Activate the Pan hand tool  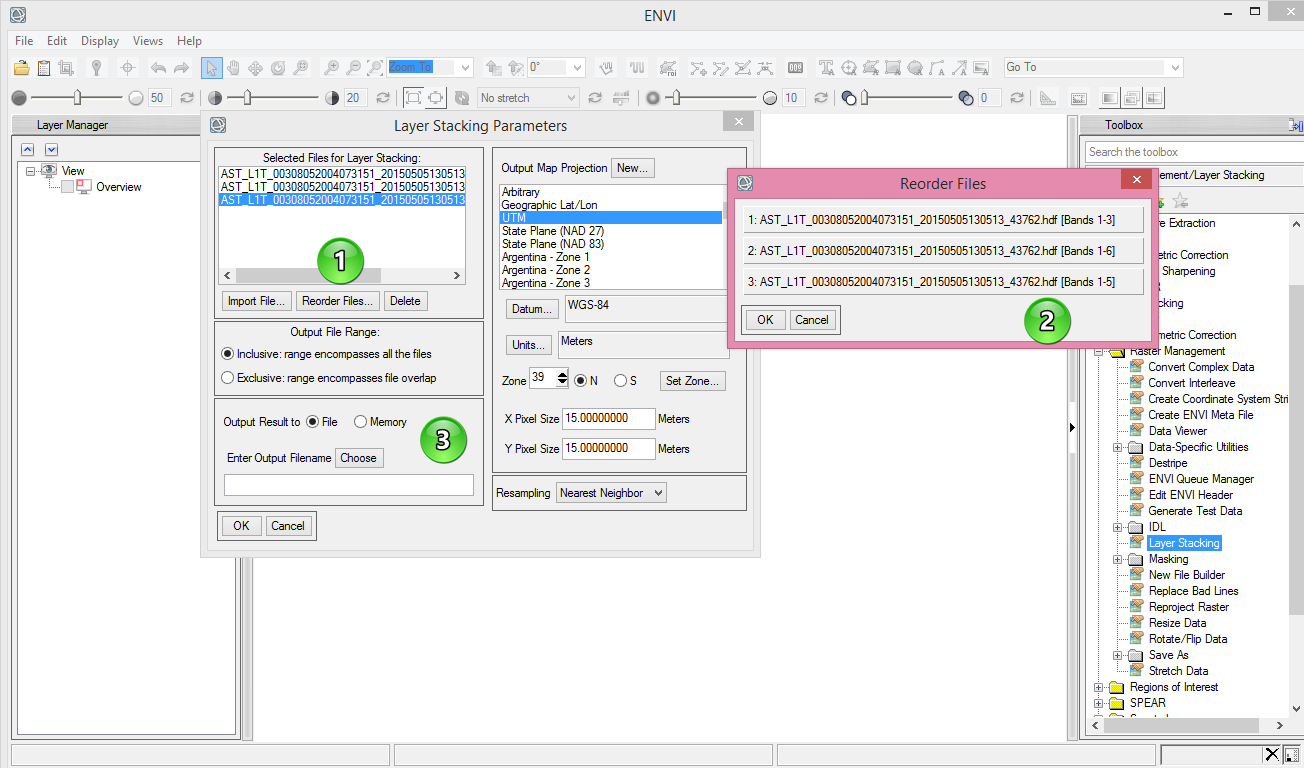[233, 67]
